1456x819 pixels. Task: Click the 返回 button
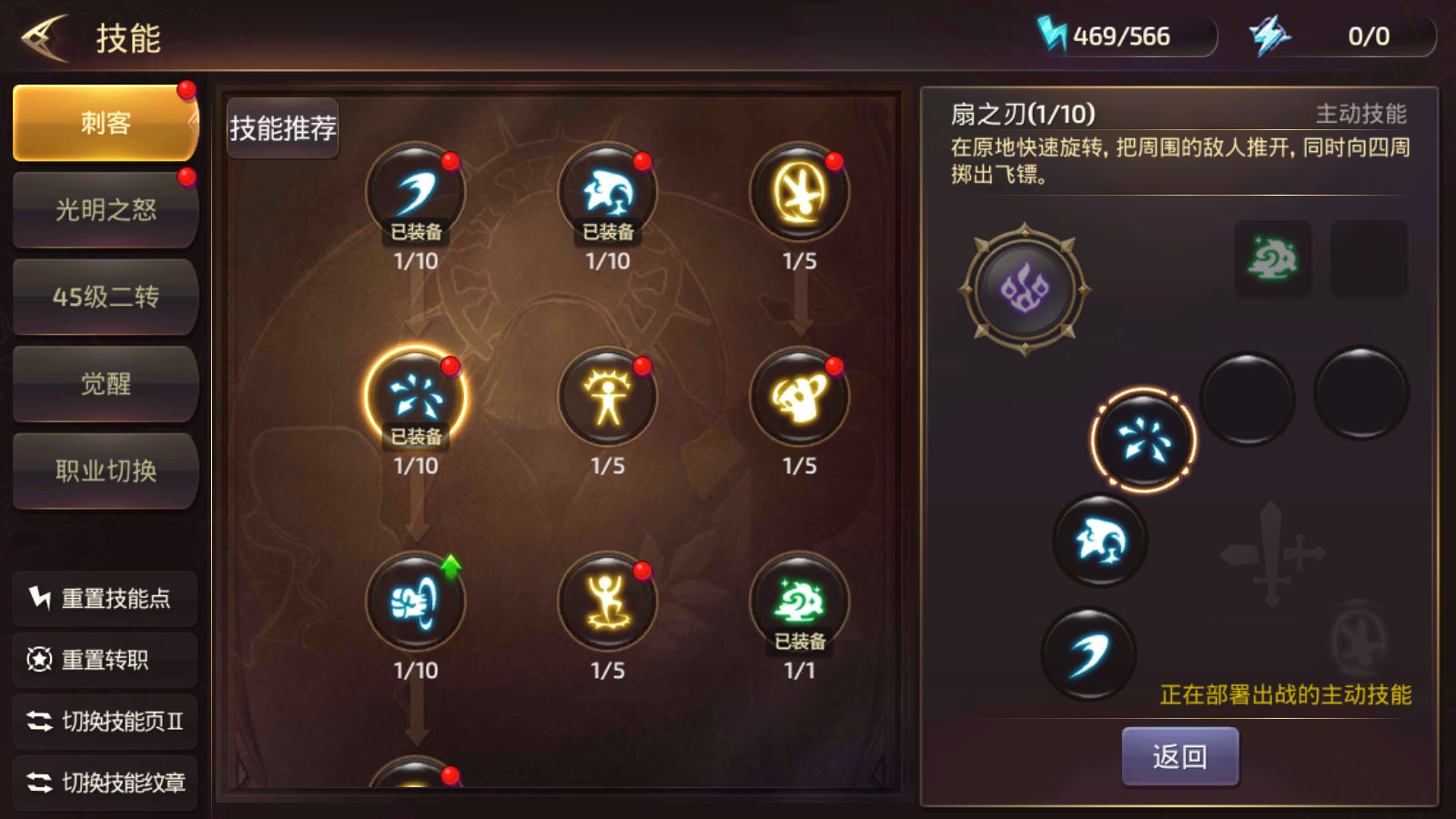point(1180,756)
